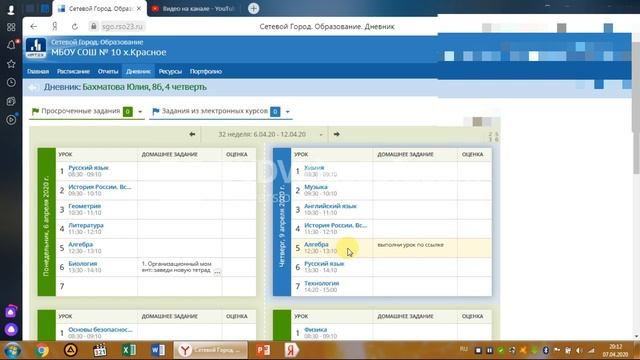The height and width of the screenshot is (360, 640).
Task: Open Thursday's Алгебра lesson
Action: [x=316, y=244]
